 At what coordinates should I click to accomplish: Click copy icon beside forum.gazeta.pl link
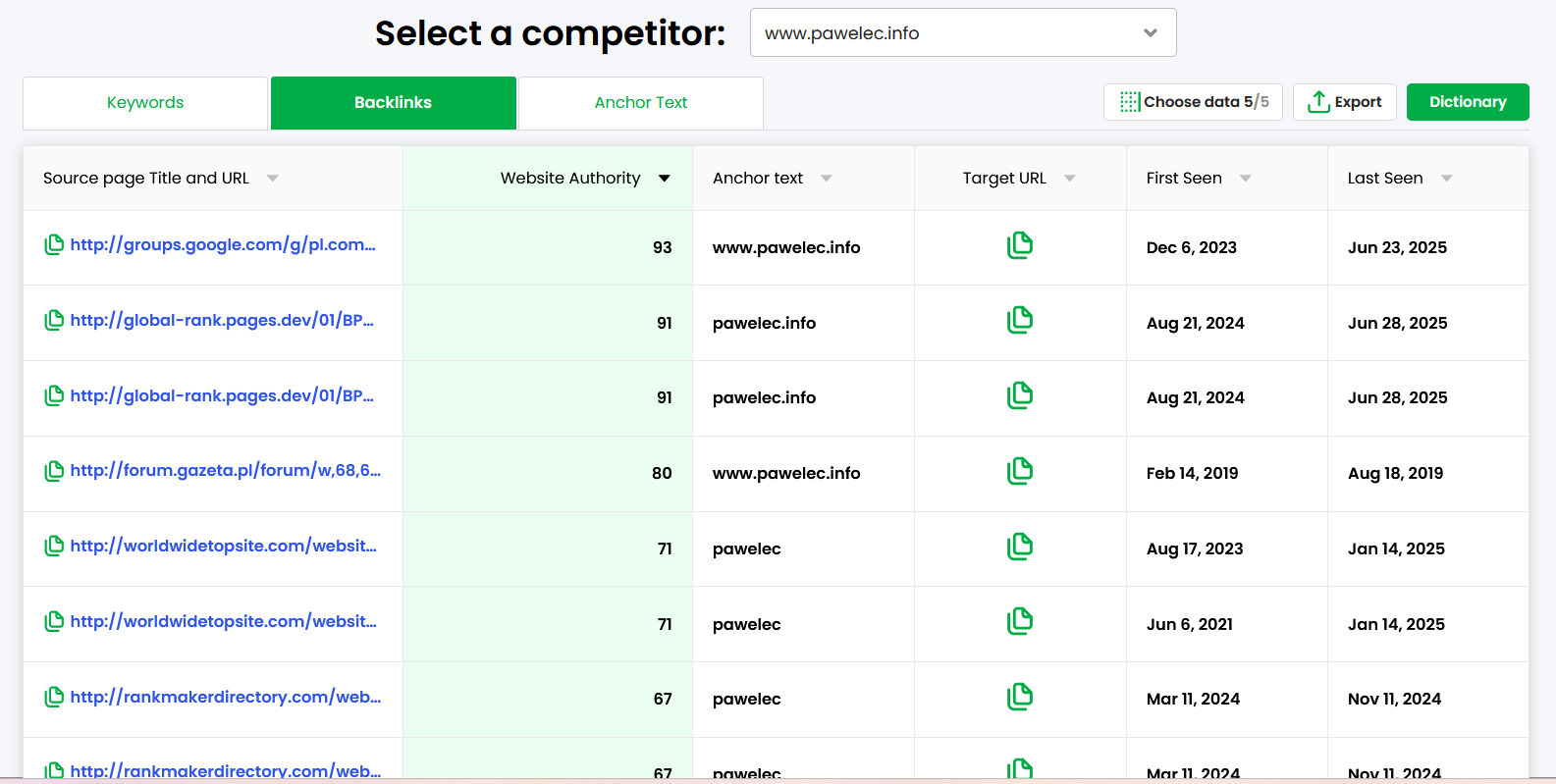(x=54, y=471)
